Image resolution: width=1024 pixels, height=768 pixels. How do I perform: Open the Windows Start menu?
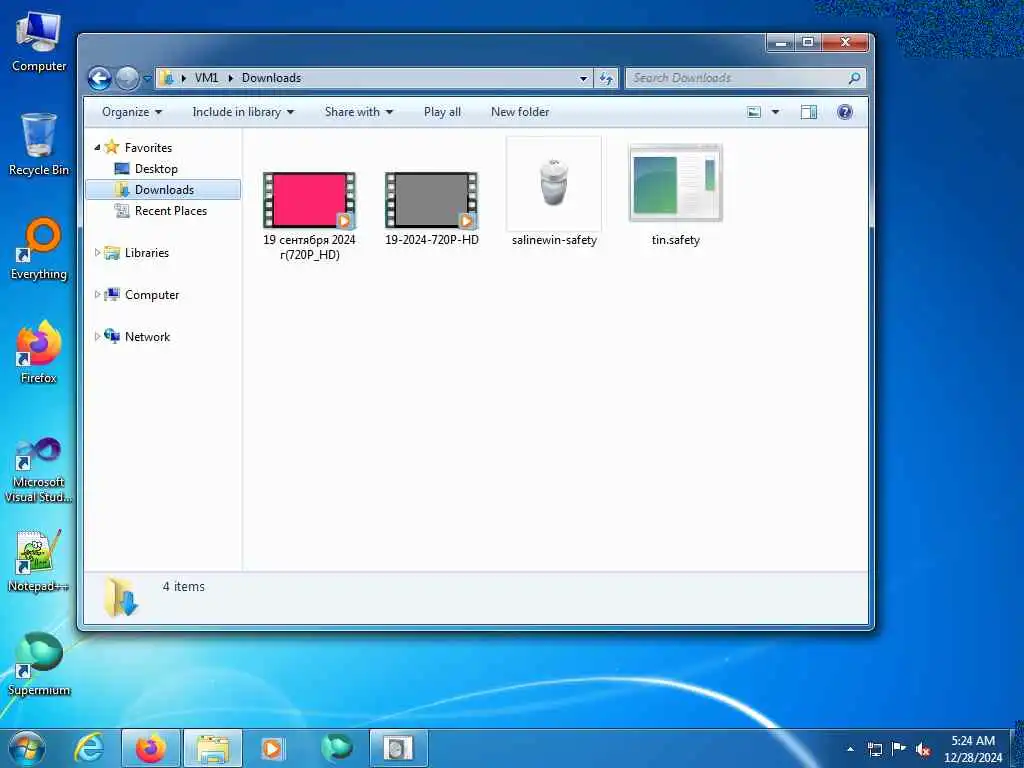[27, 748]
